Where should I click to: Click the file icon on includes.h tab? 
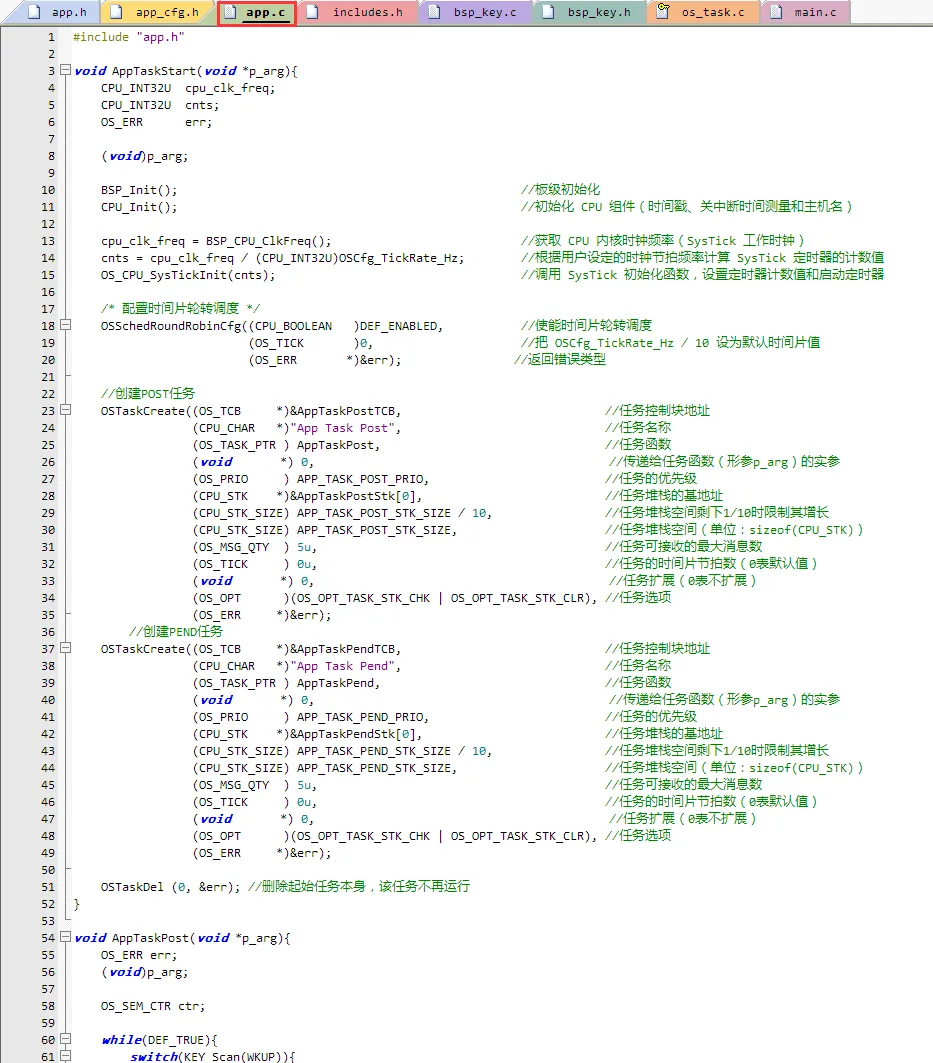(x=313, y=12)
